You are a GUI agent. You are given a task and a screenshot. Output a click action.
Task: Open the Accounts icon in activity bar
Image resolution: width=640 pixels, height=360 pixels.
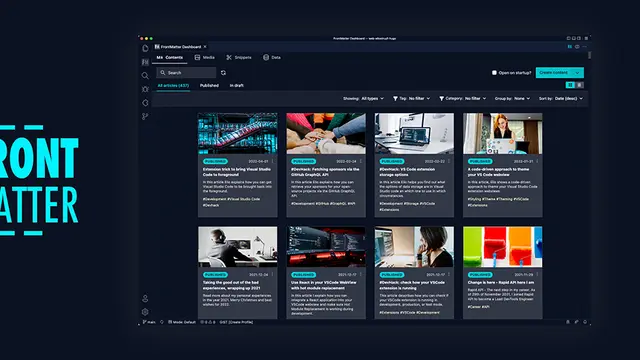point(145,298)
